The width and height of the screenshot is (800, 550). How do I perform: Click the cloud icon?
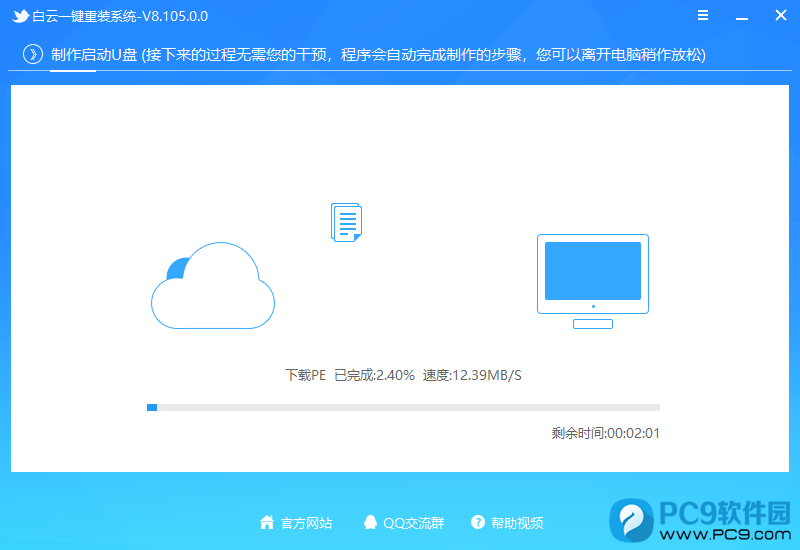tap(213, 286)
